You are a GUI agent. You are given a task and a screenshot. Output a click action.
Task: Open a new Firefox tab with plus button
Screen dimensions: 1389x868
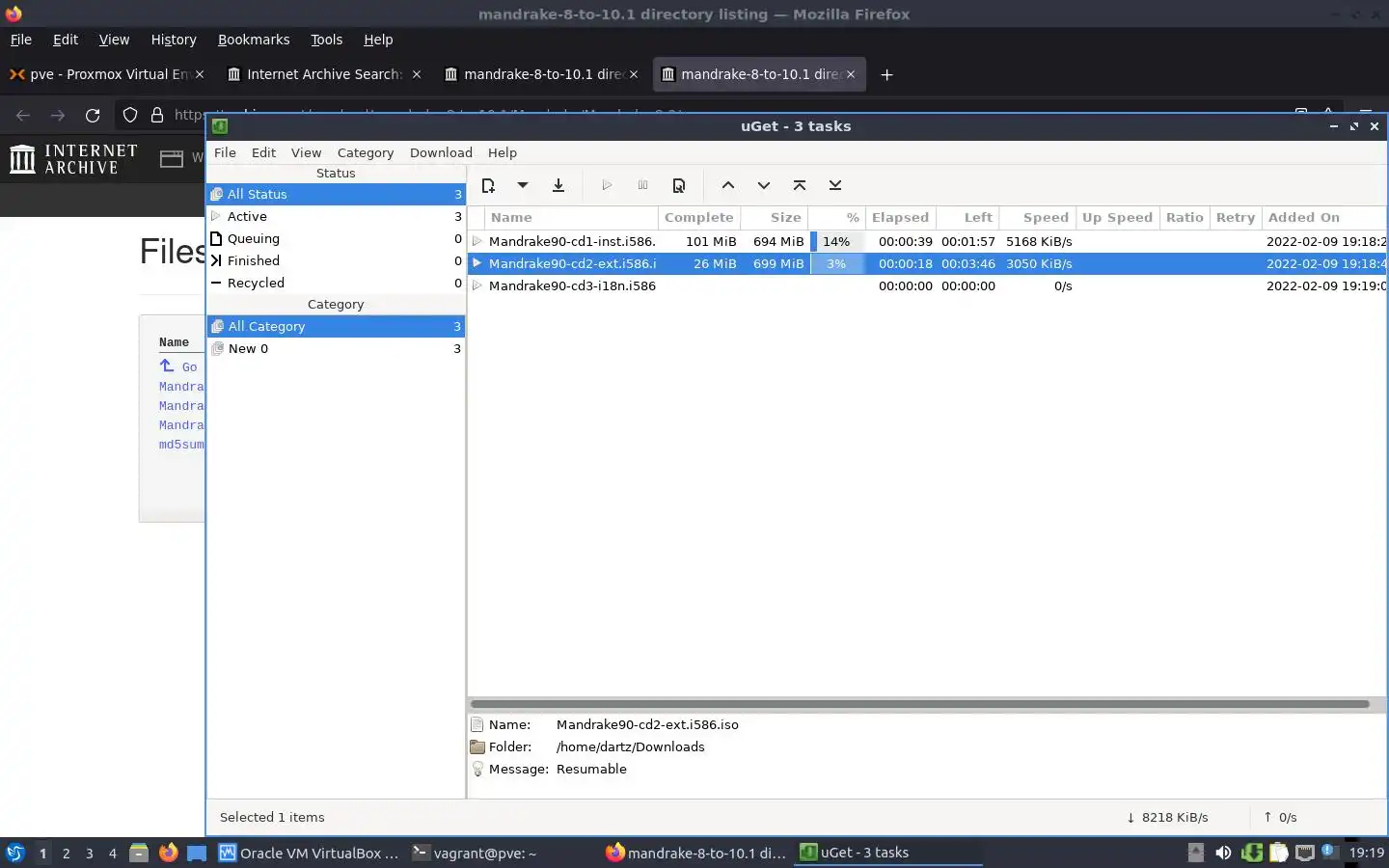click(x=886, y=74)
